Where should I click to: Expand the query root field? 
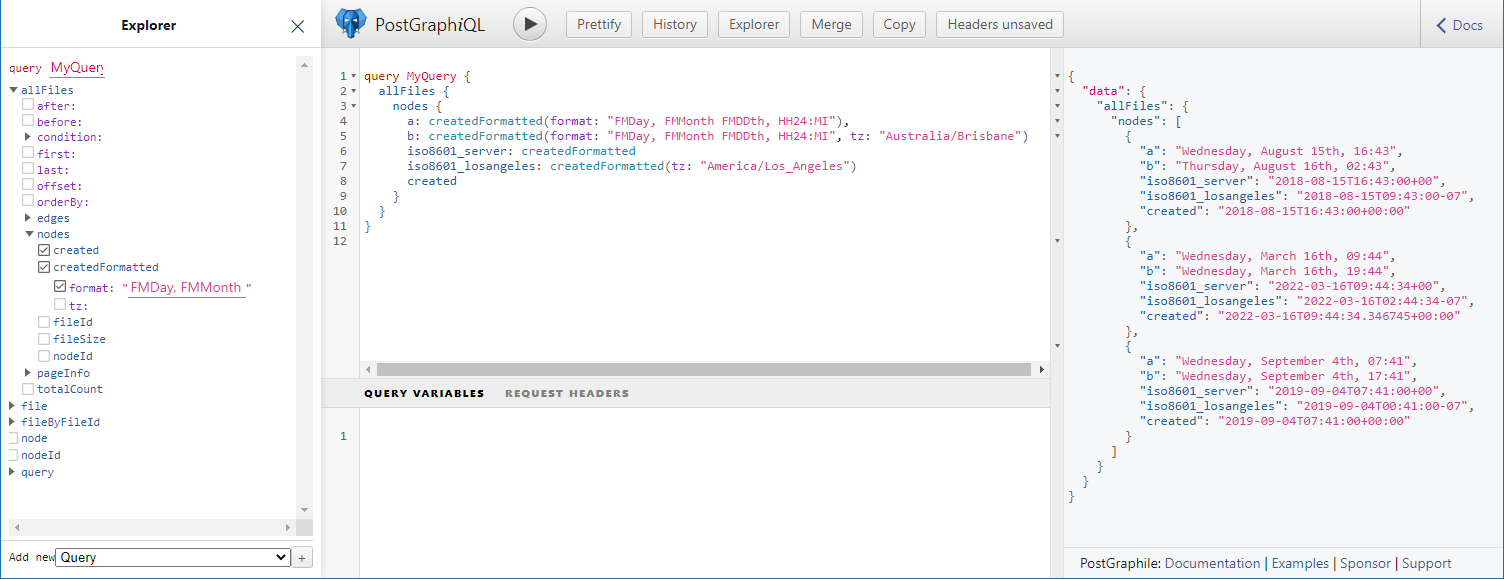pos(13,472)
